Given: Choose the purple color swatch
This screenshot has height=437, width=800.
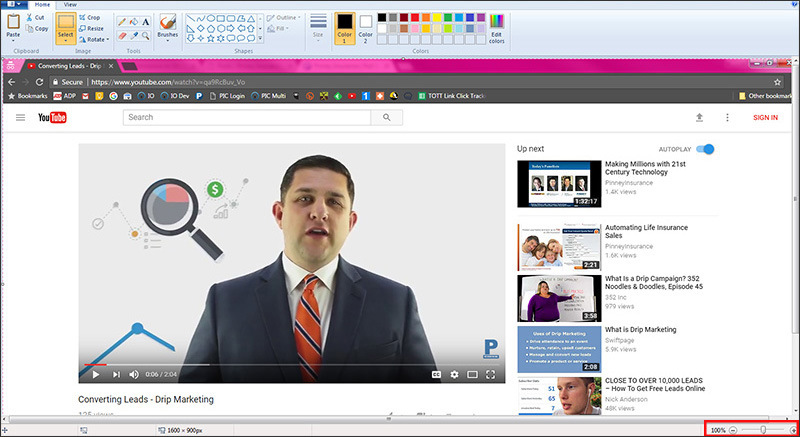Looking at the screenshot, I should [x=481, y=17].
